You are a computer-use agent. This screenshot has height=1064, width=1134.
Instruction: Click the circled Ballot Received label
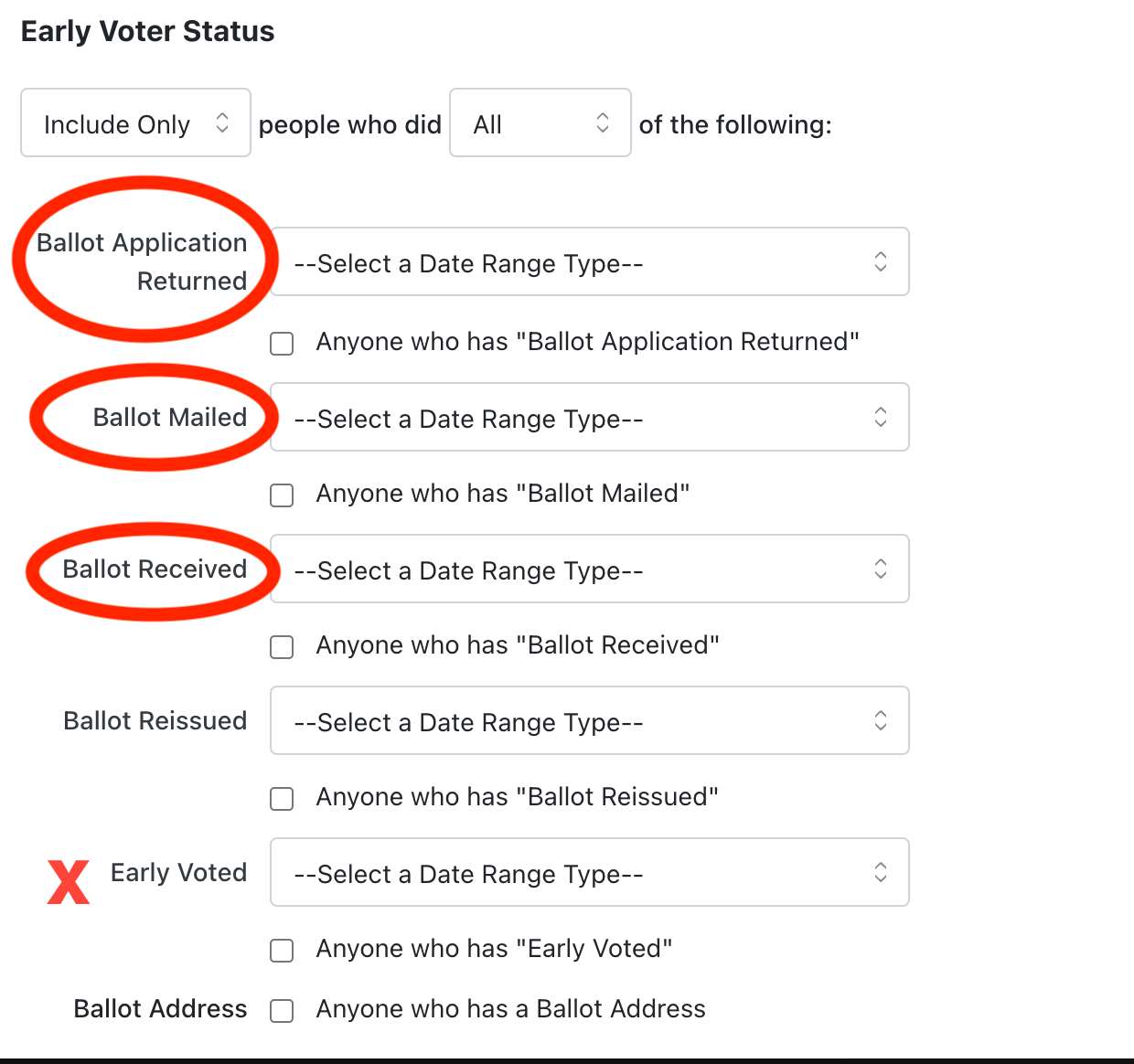[155, 569]
